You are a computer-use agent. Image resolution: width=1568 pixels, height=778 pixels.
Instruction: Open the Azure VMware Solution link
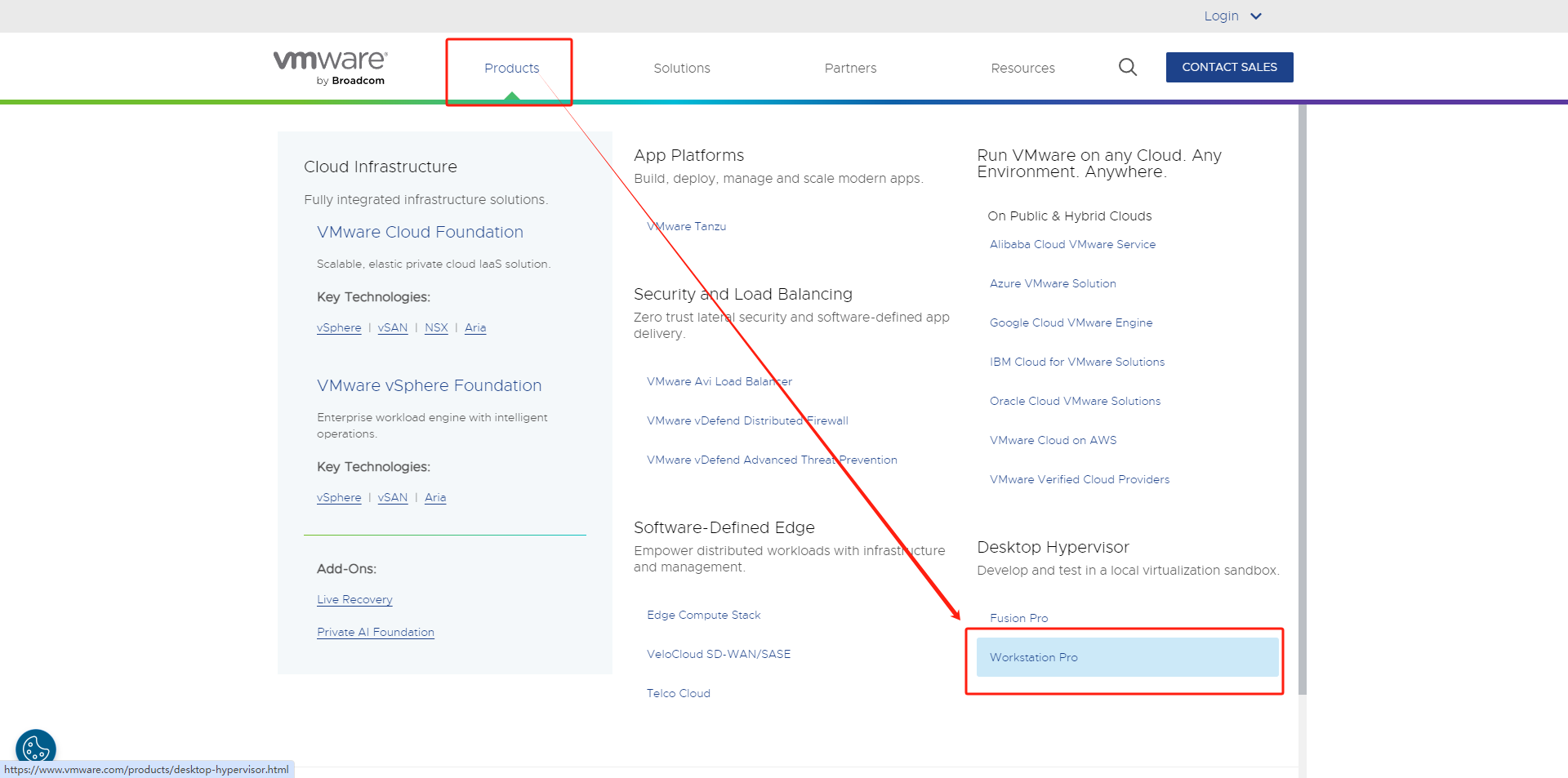tap(1053, 283)
